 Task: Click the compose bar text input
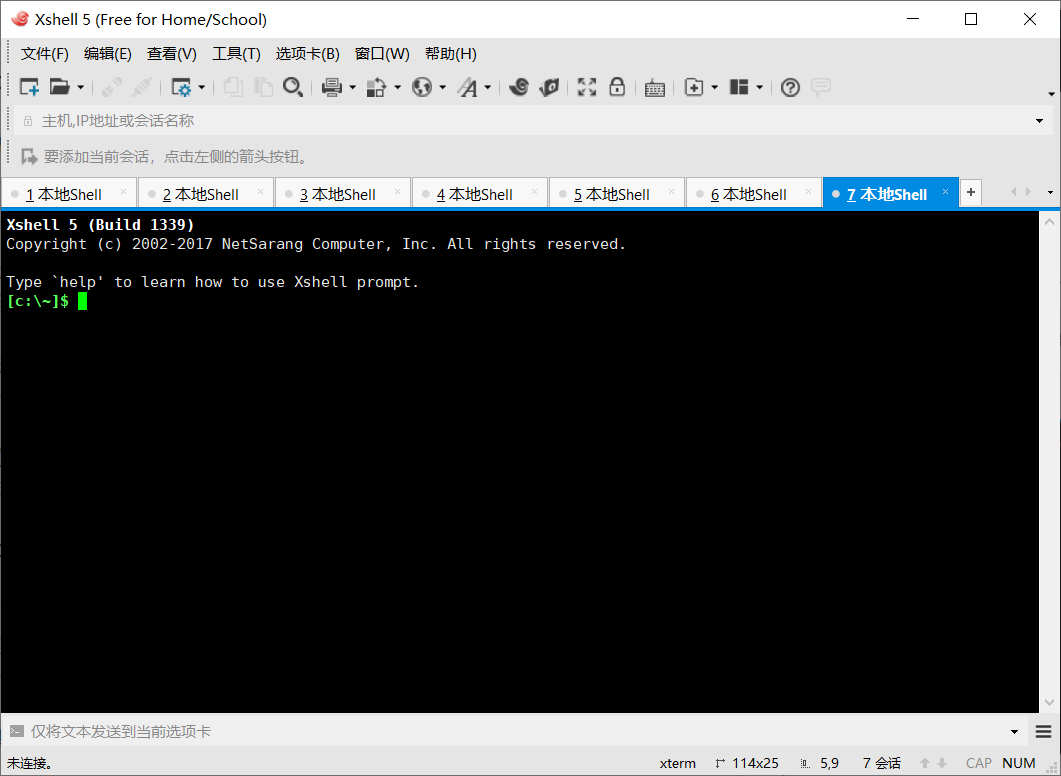514,731
